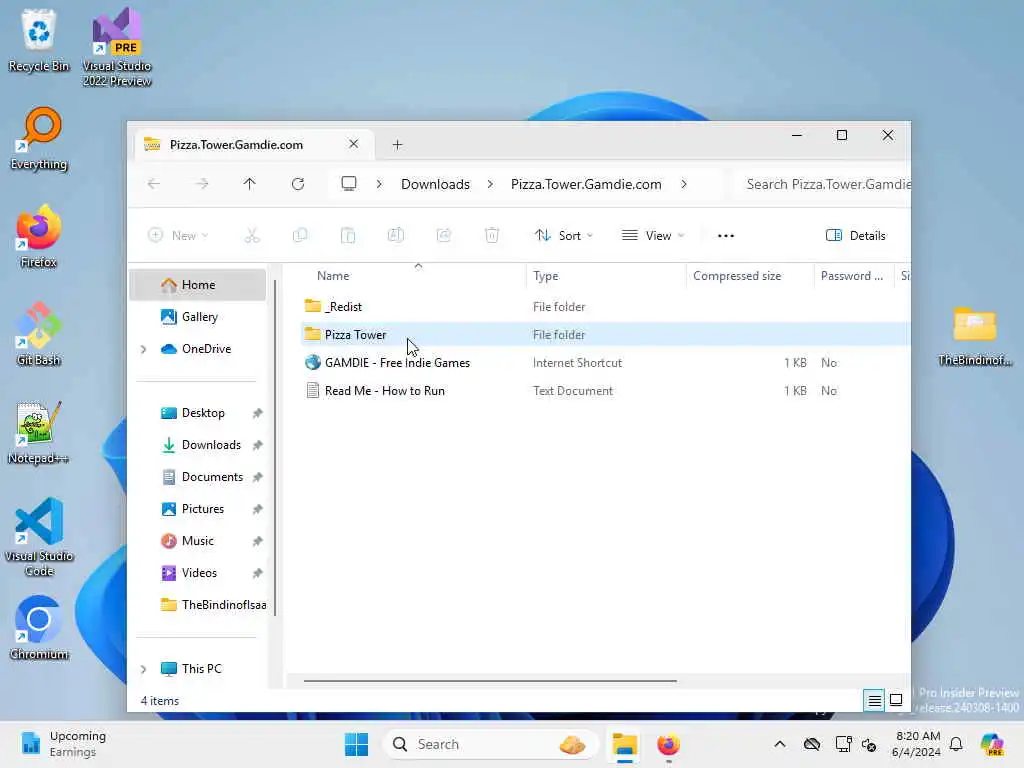The width and height of the screenshot is (1024, 768).
Task: Open the See more ellipsis menu
Action: click(726, 236)
